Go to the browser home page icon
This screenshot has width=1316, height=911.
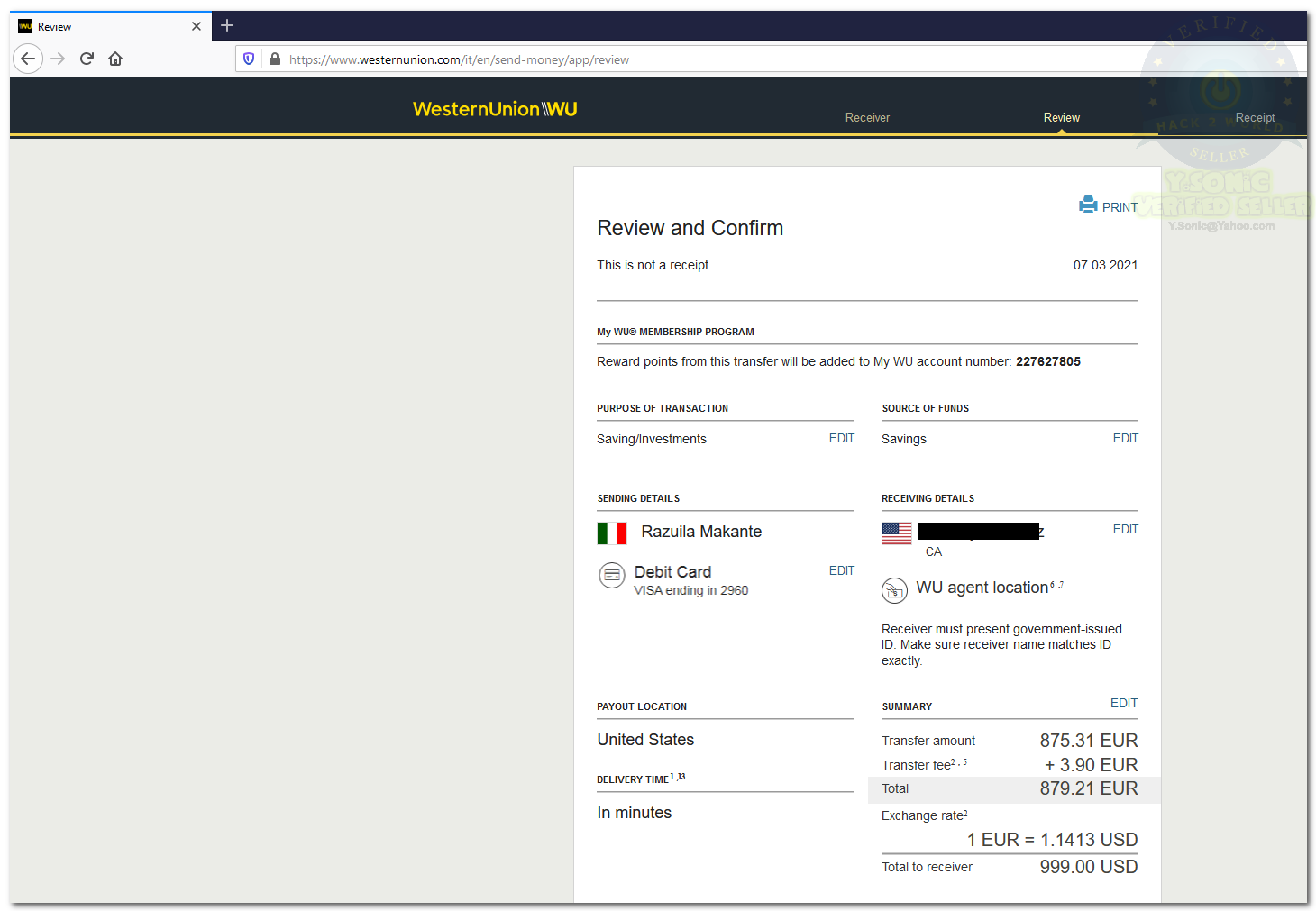pyautogui.click(x=115, y=59)
